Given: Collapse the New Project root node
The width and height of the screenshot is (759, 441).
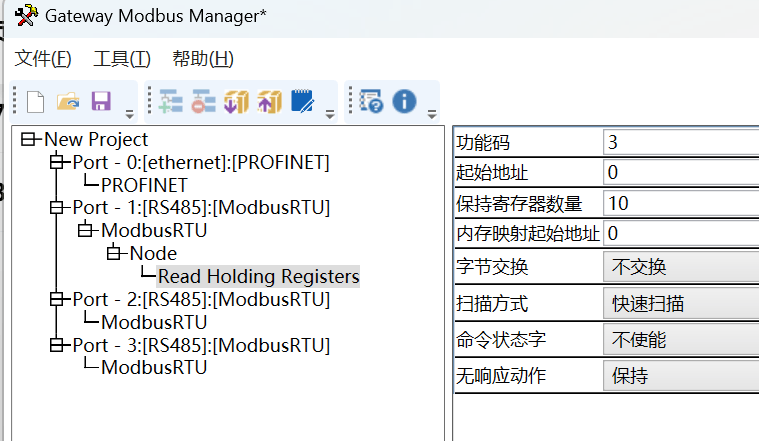Looking at the screenshot, I should click(29, 140).
